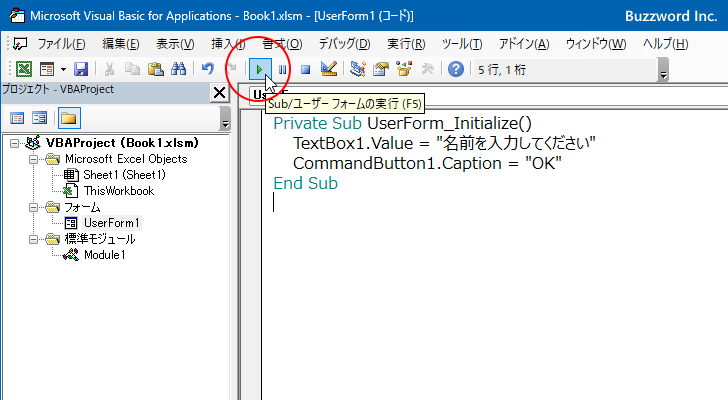
Task: Click the Copy icon
Action: click(x=132, y=69)
